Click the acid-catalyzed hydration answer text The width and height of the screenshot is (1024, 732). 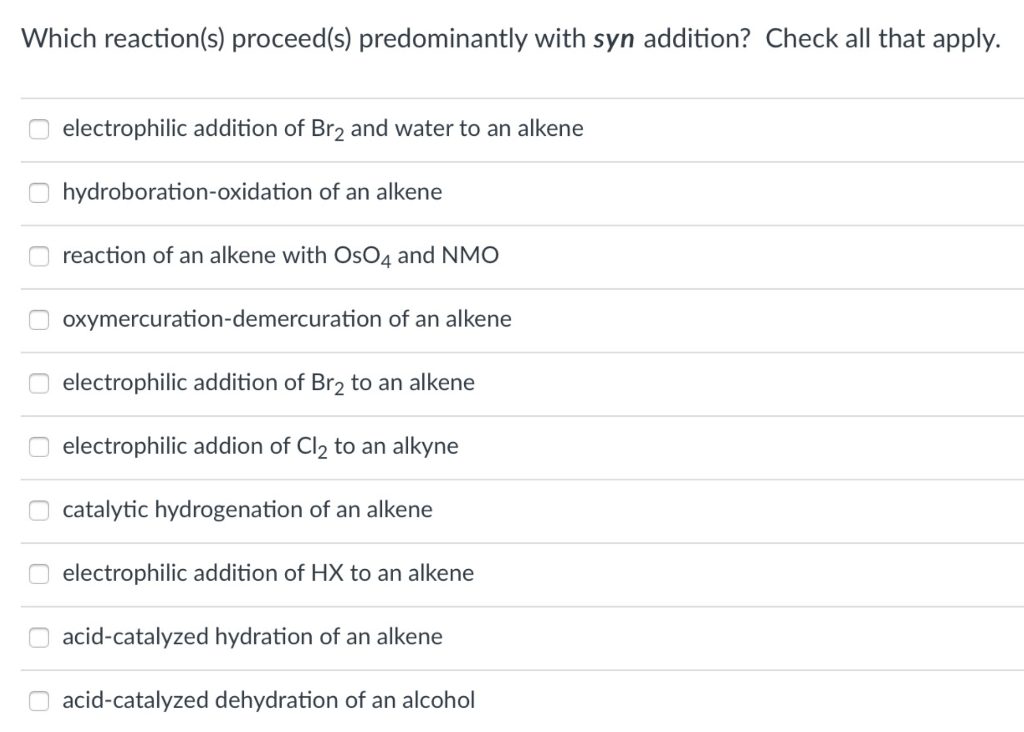click(x=252, y=637)
